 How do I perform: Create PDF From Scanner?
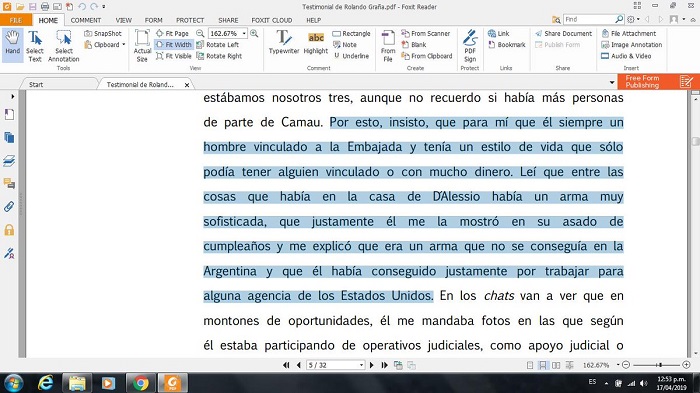(425, 33)
